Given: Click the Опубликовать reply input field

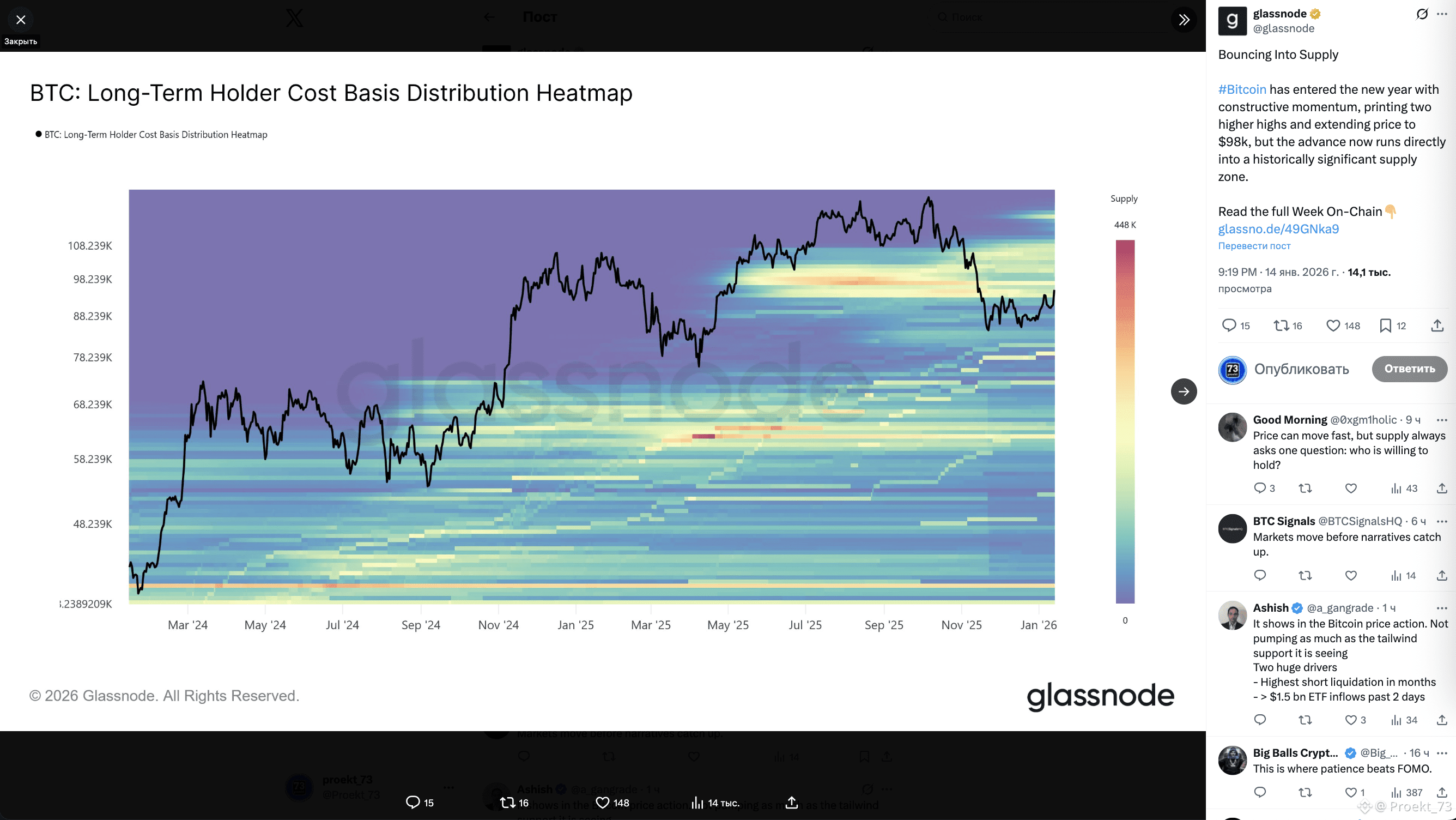Looking at the screenshot, I should point(1301,369).
